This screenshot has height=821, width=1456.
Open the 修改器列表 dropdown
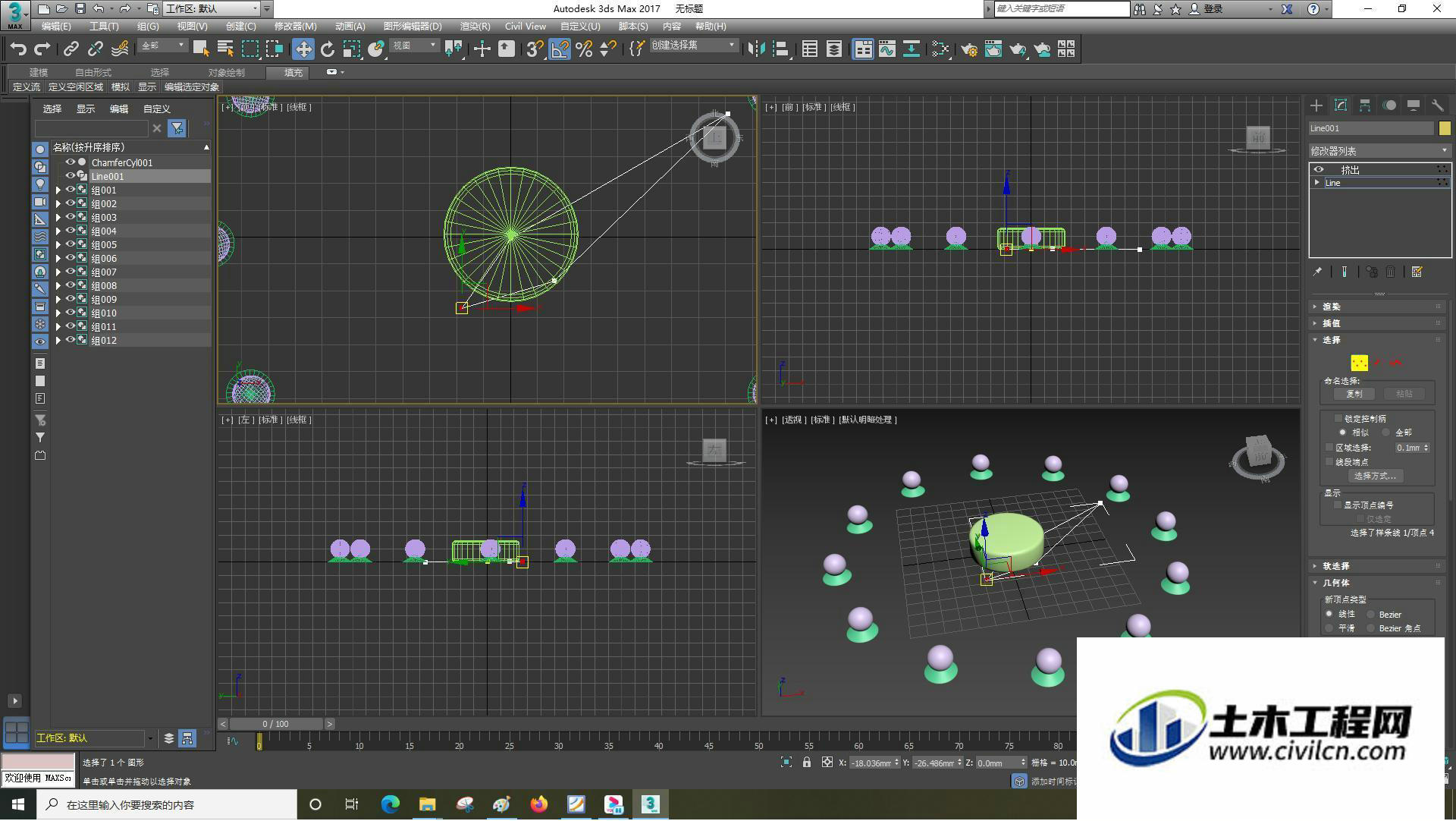click(x=1379, y=151)
